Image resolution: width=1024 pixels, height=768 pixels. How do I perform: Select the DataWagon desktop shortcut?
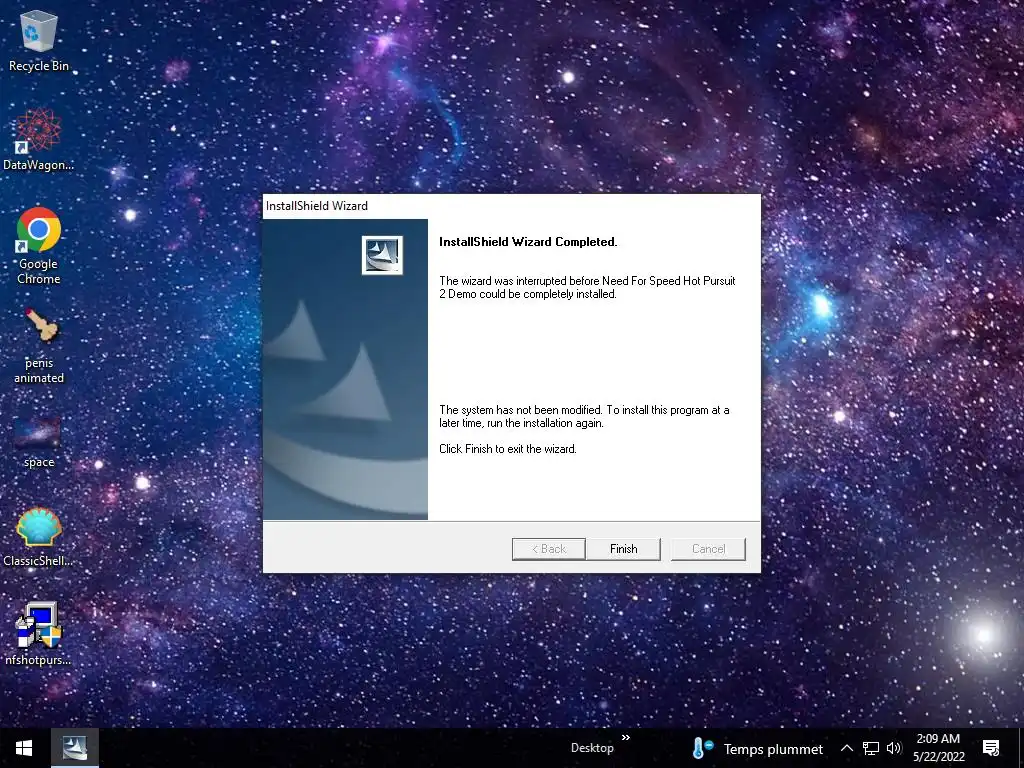tap(39, 140)
